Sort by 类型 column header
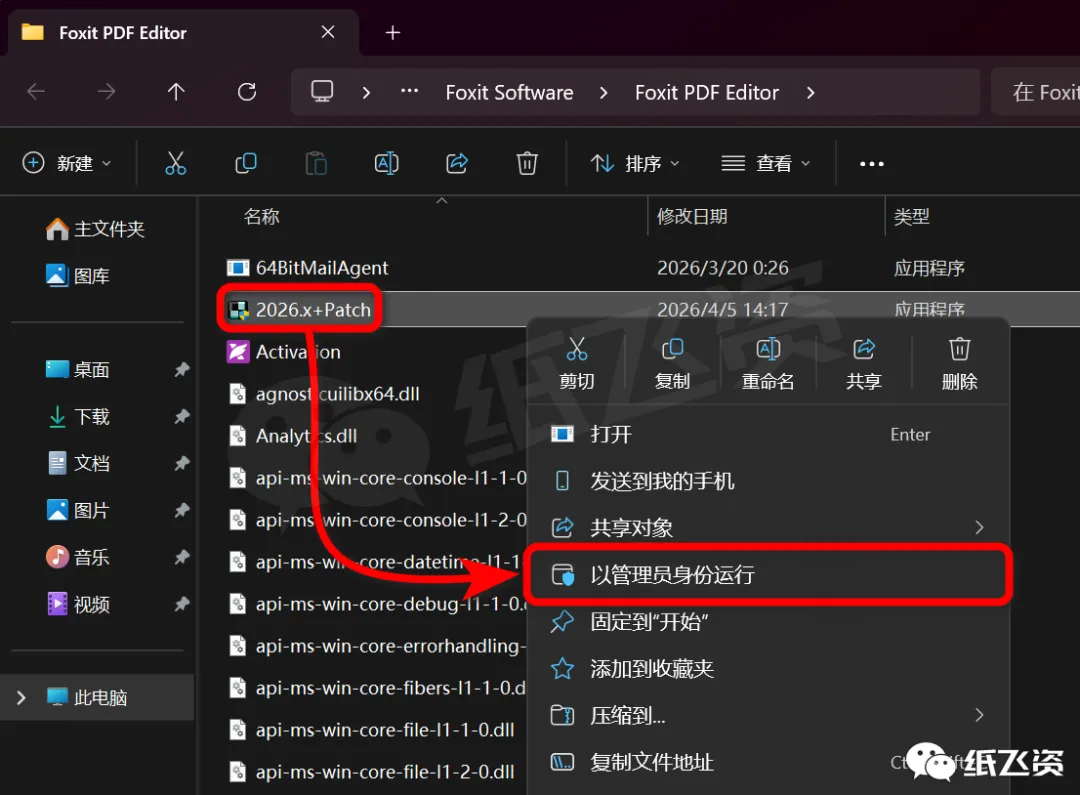The height and width of the screenshot is (795, 1080). coord(911,216)
